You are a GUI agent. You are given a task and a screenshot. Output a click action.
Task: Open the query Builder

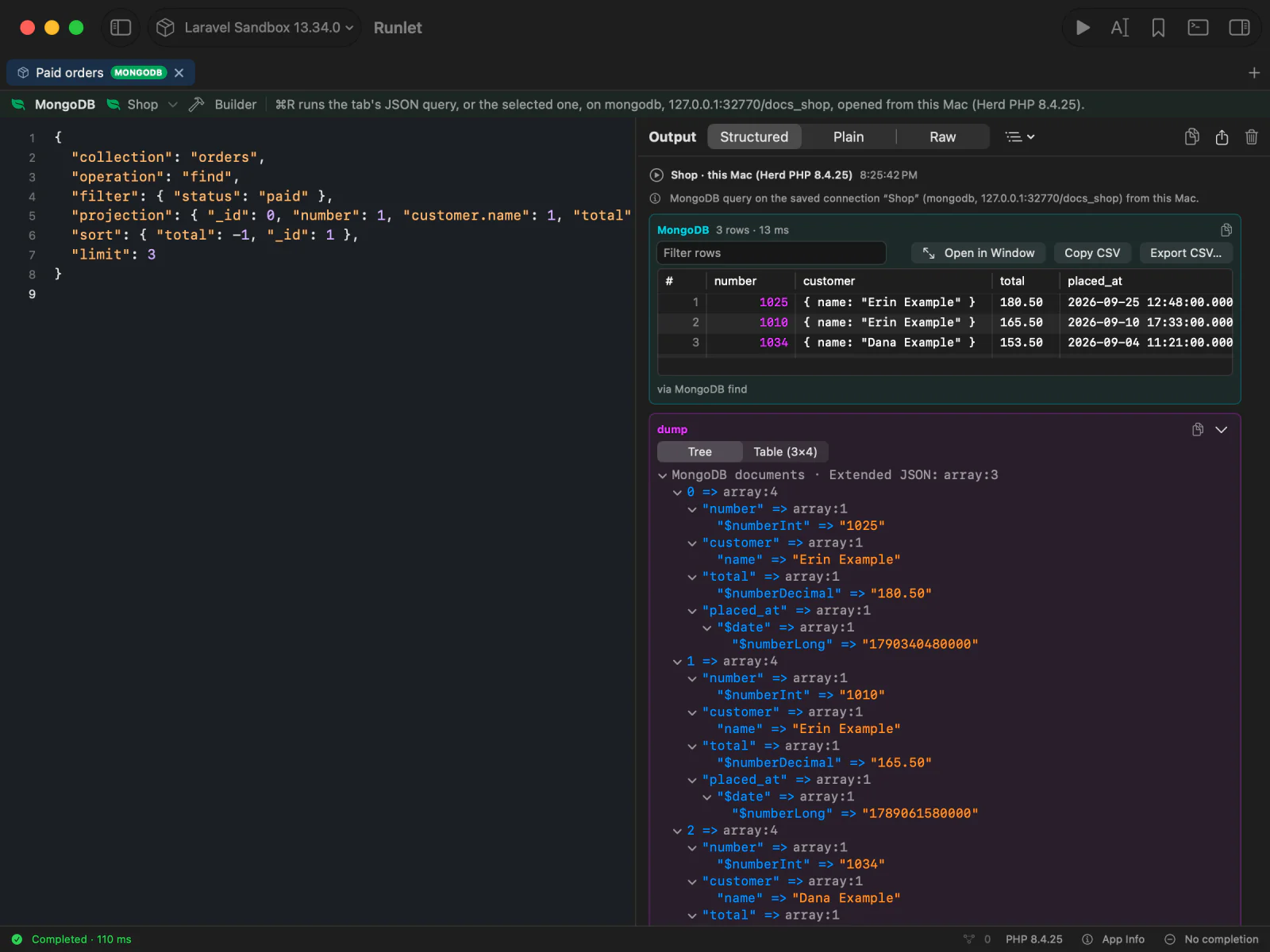tap(223, 105)
